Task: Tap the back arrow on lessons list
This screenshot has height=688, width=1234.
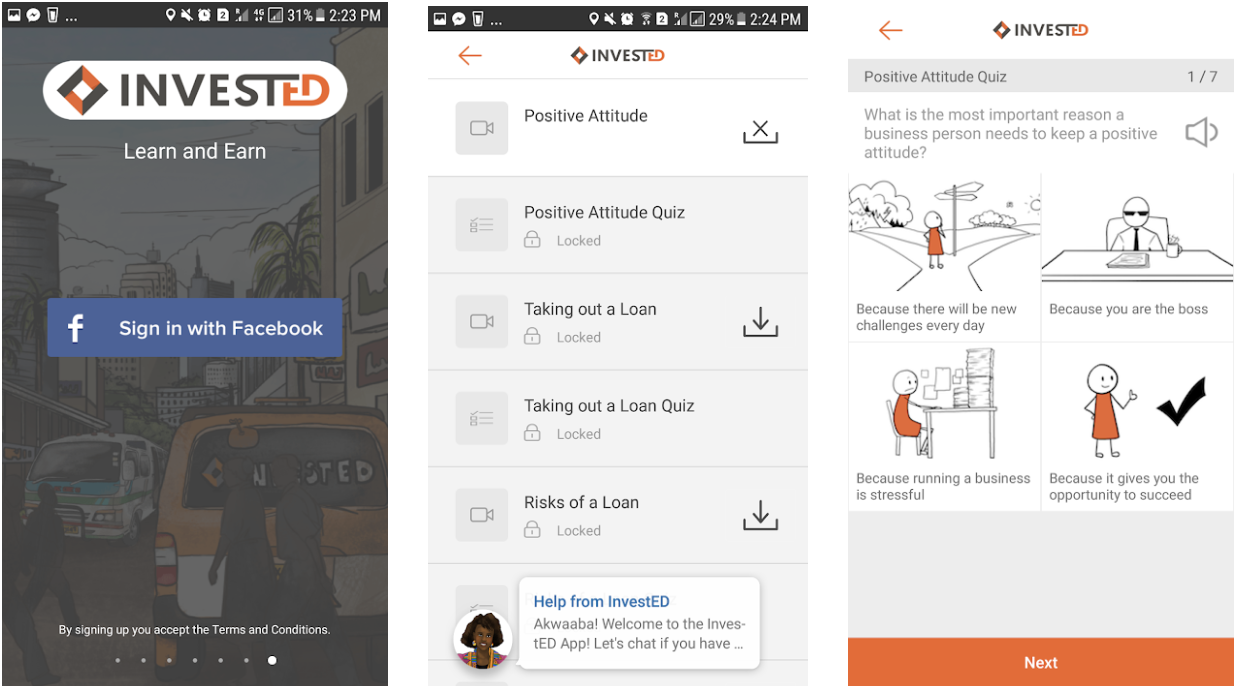Action: [470, 56]
